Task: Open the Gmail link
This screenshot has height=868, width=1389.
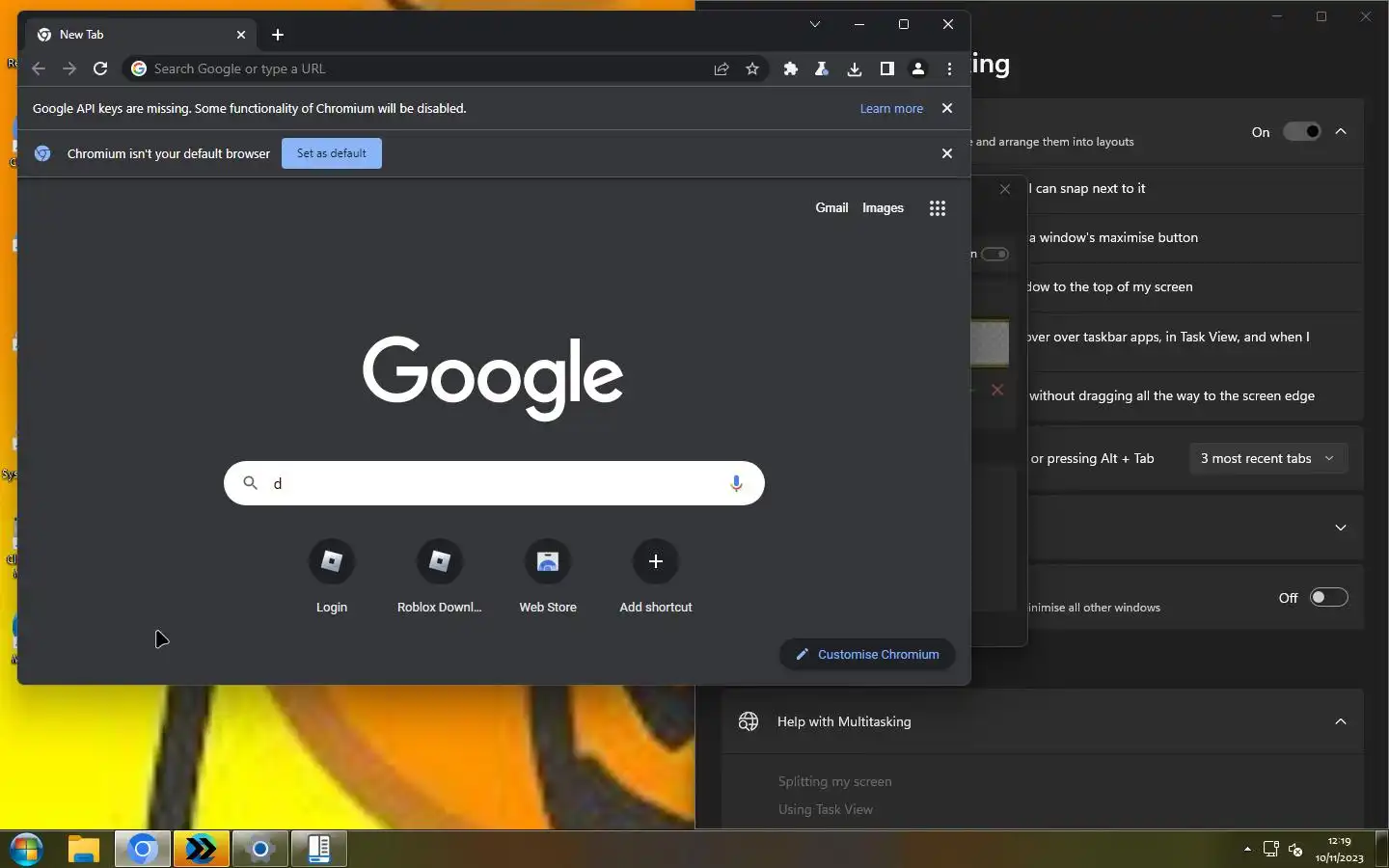Action: click(831, 208)
